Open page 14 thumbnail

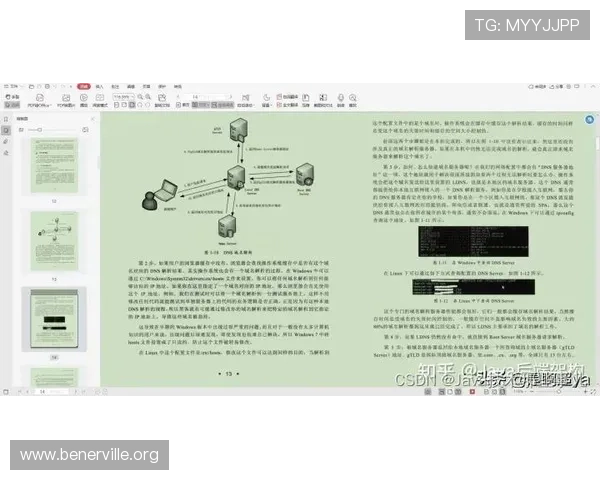pyautogui.click(x=54, y=319)
